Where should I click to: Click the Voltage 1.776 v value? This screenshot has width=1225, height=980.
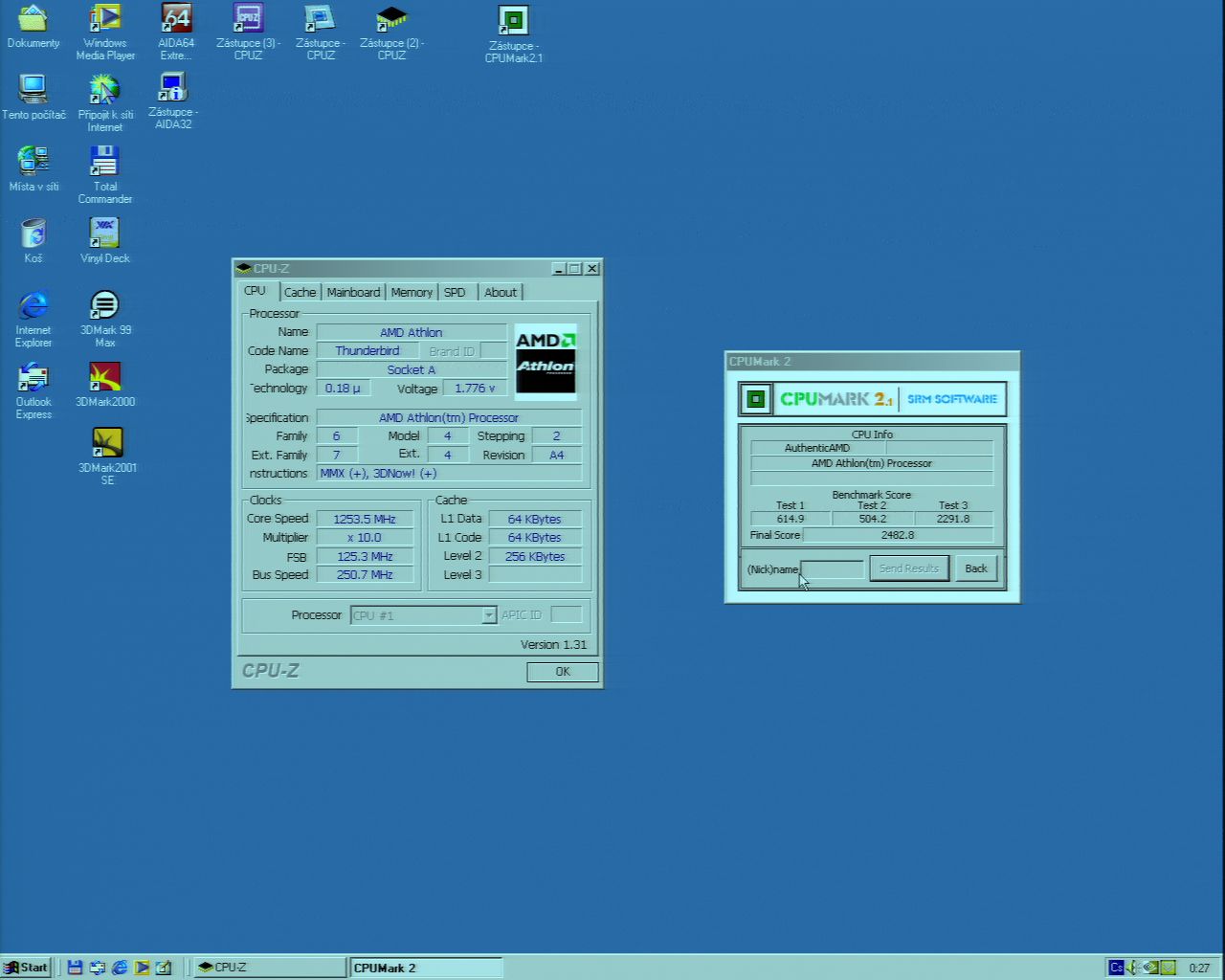click(x=475, y=389)
